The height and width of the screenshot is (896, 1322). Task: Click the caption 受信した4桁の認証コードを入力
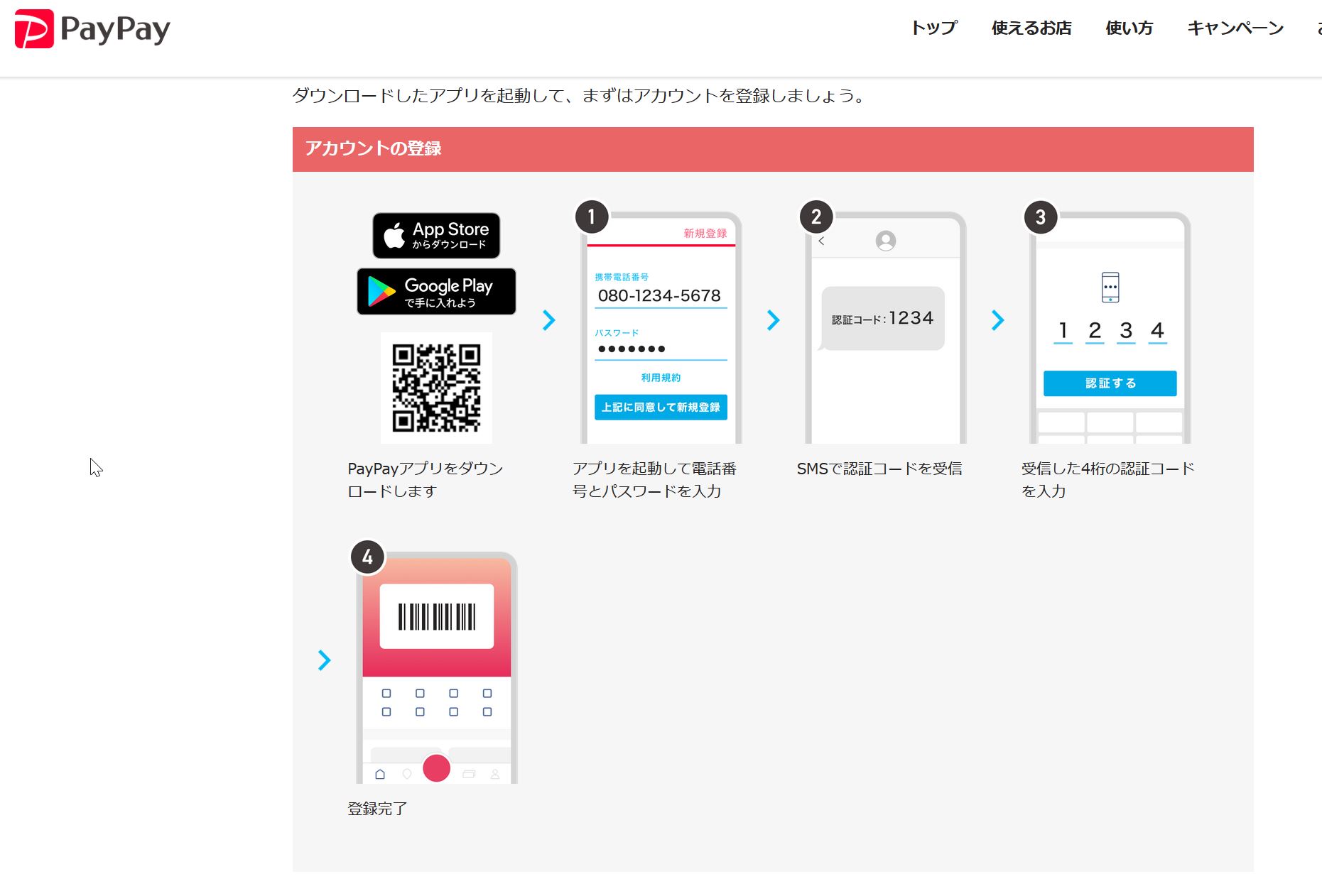(x=1108, y=480)
